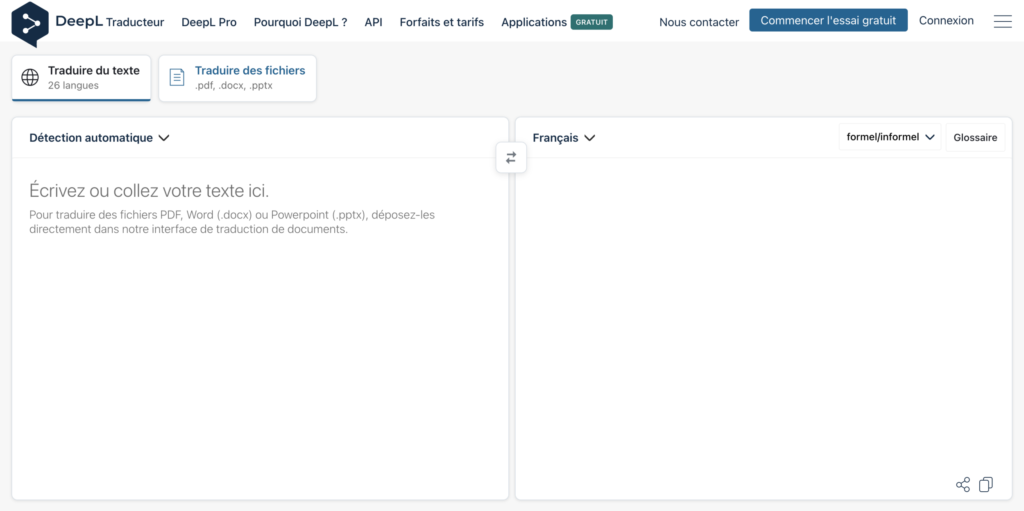Screen dimensions: 1024x511
Task: Open the DeepL Pro menu item
Action: click(x=209, y=22)
